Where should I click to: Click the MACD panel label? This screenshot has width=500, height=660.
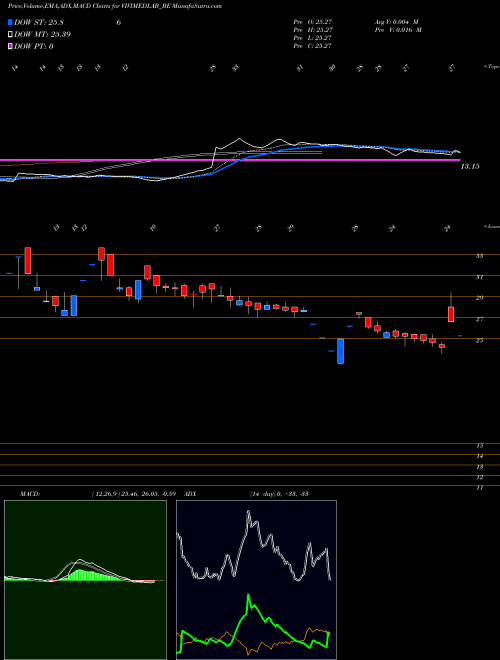pyautogui.click(x=30, y=494)
